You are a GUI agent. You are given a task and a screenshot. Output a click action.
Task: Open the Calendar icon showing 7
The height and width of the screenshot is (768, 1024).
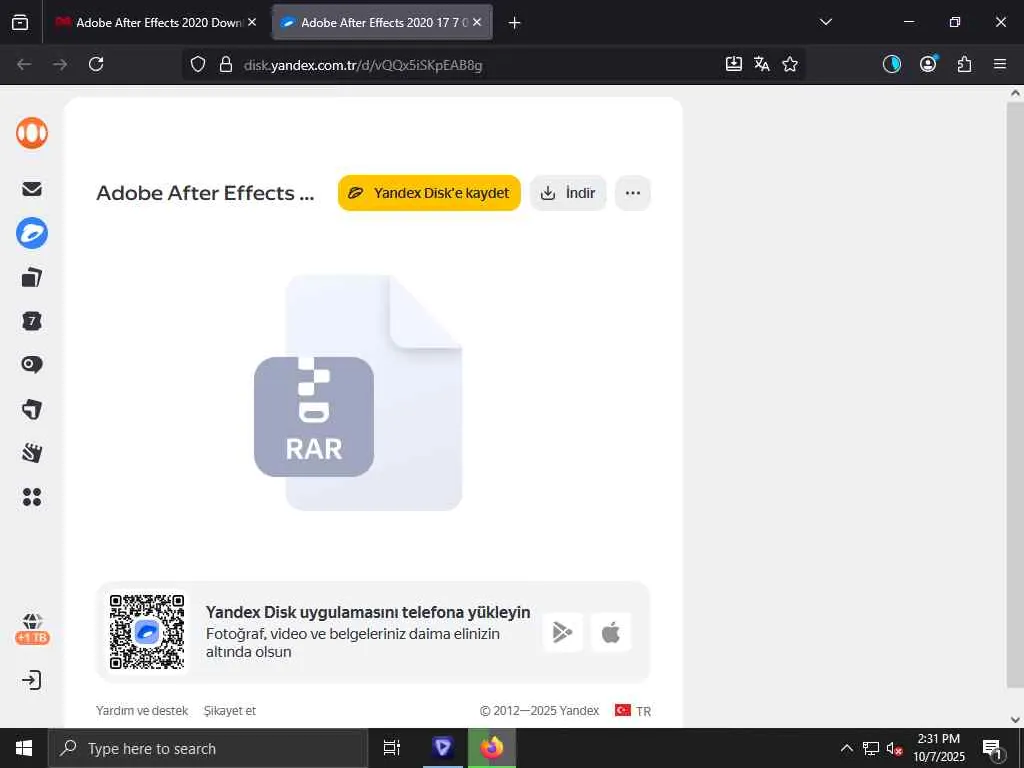tap(32, 321)
